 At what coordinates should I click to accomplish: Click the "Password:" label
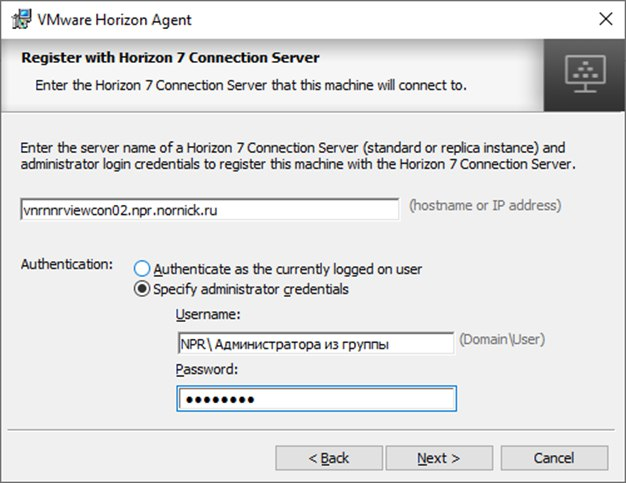(x=206, y=369)
